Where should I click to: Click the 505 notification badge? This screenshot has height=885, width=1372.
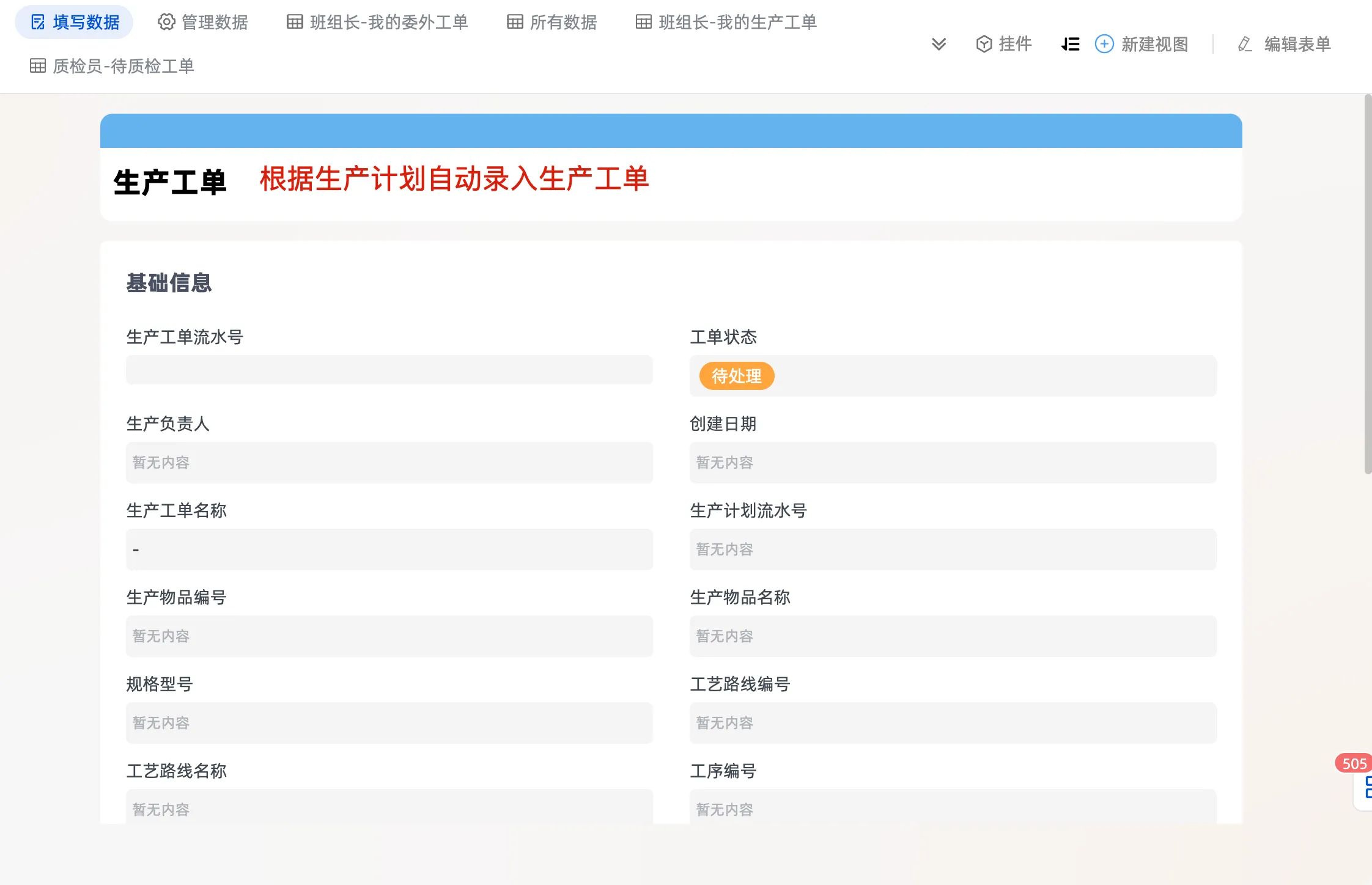1353,763
